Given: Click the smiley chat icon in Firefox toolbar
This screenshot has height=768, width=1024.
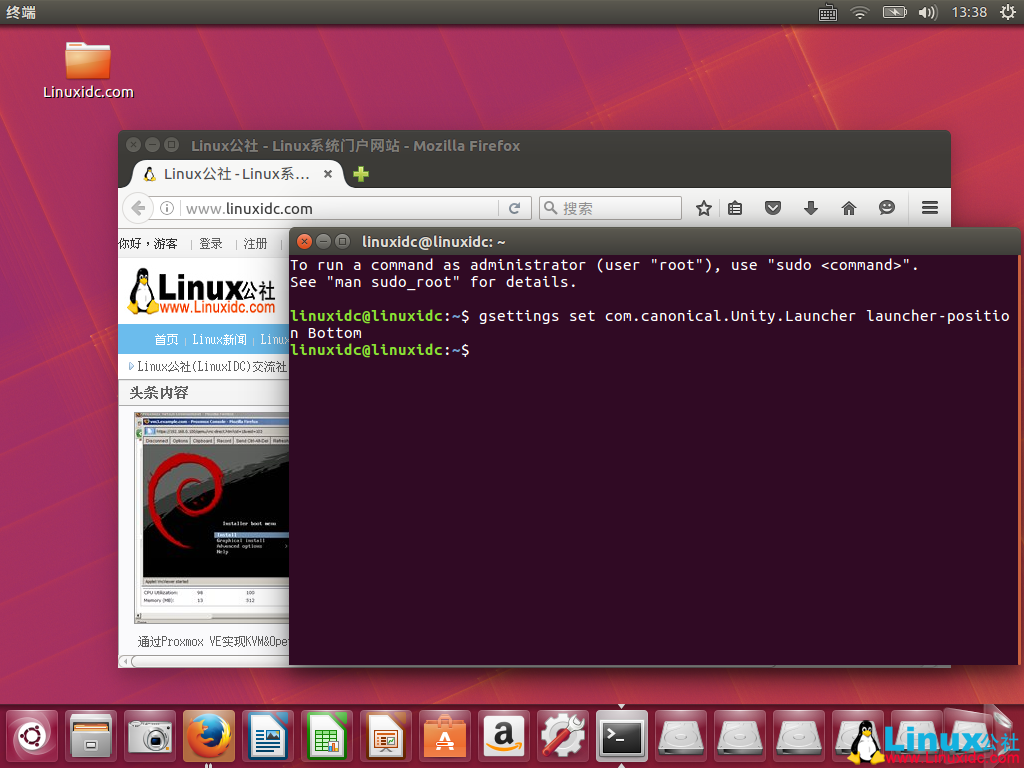Looking at the screenshot, I should pyautogui.click(x=887, y=208).
